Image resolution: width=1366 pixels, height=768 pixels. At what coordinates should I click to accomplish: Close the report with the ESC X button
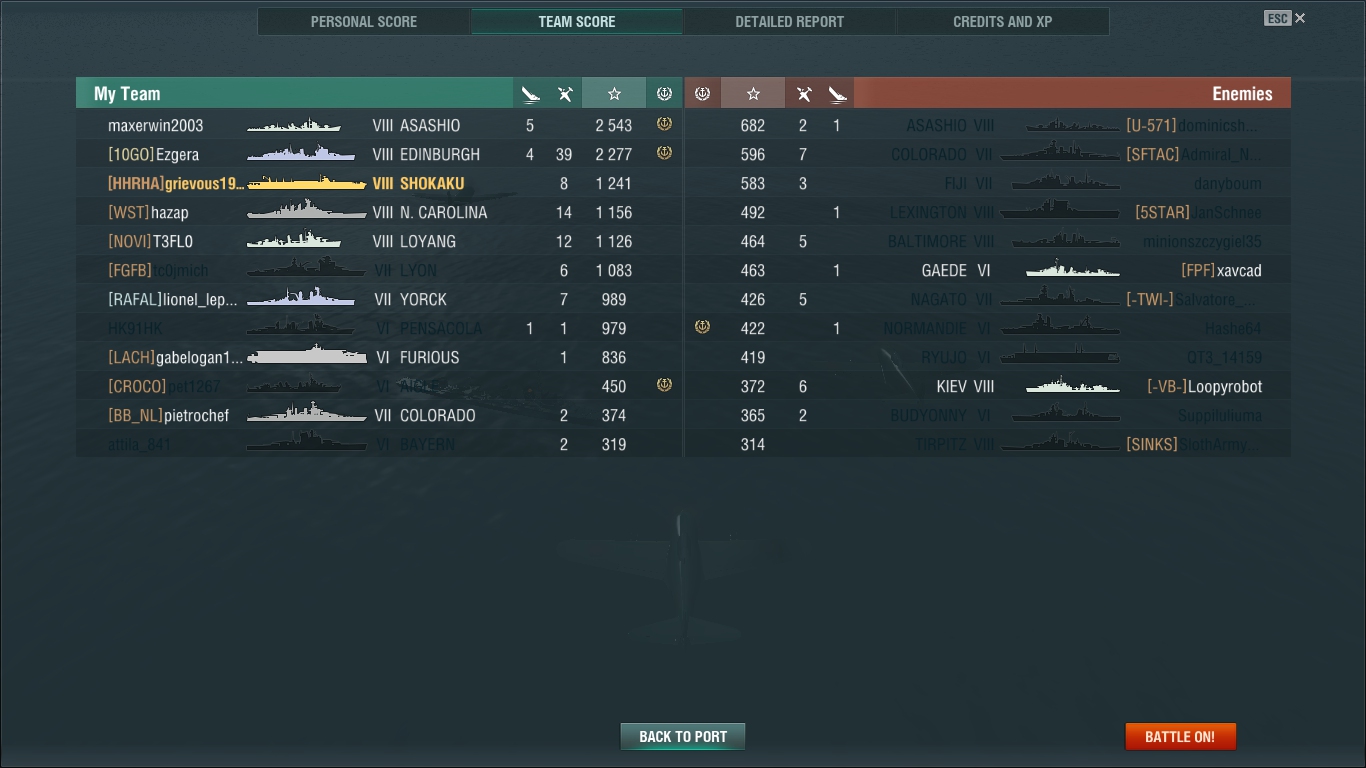coord(1285,18)
